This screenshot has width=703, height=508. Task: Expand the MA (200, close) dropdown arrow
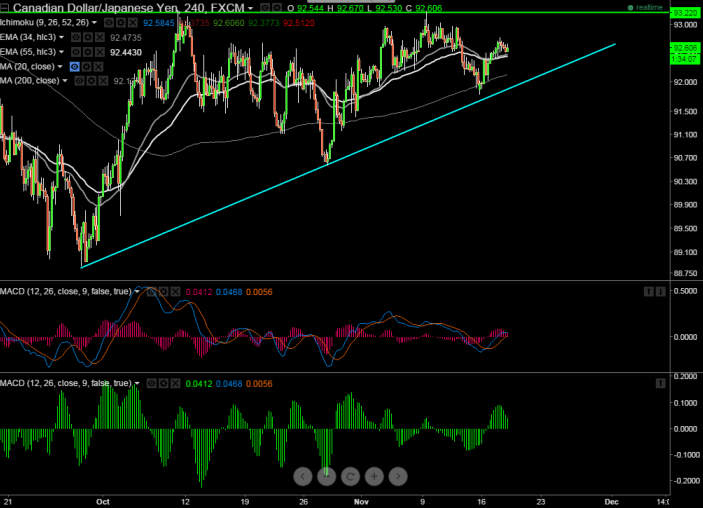pos(65,81)
